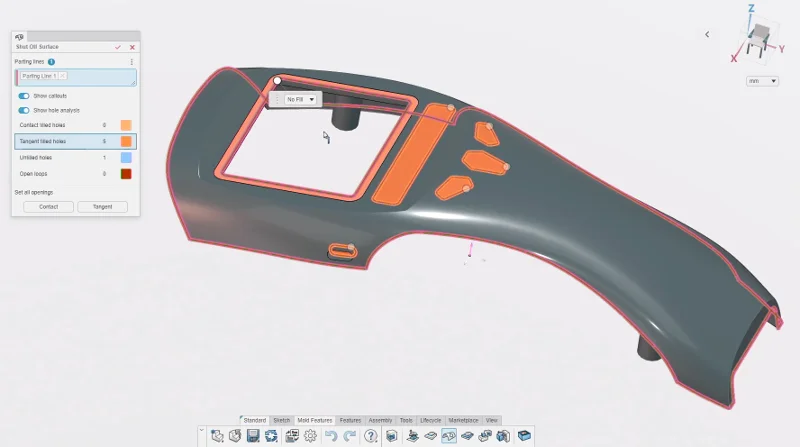Open the No Fill dropdown on model

tap(301, 99)
